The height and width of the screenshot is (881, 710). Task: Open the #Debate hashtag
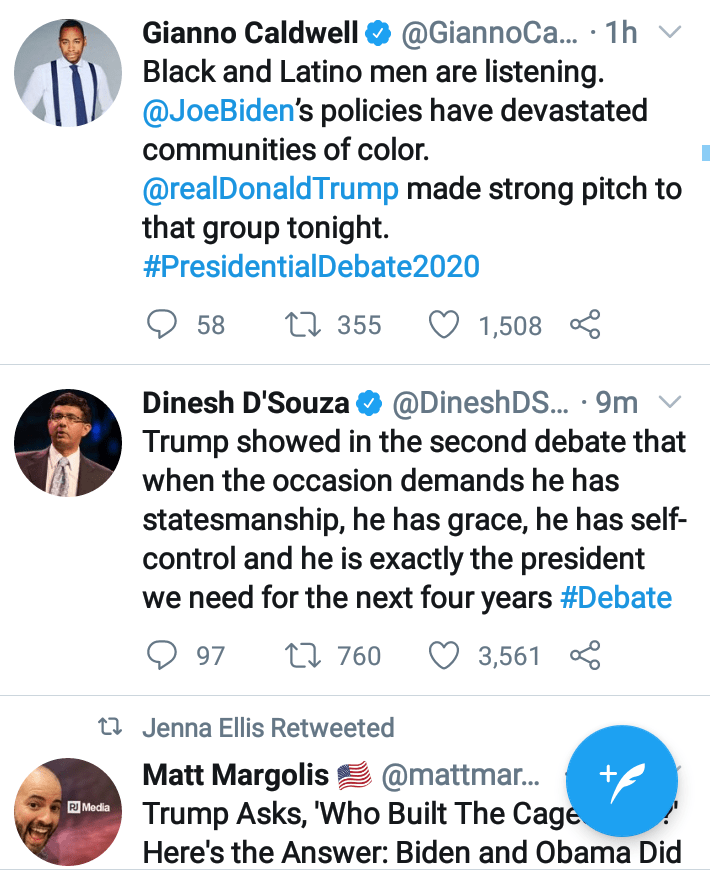[x=616, y=598]
